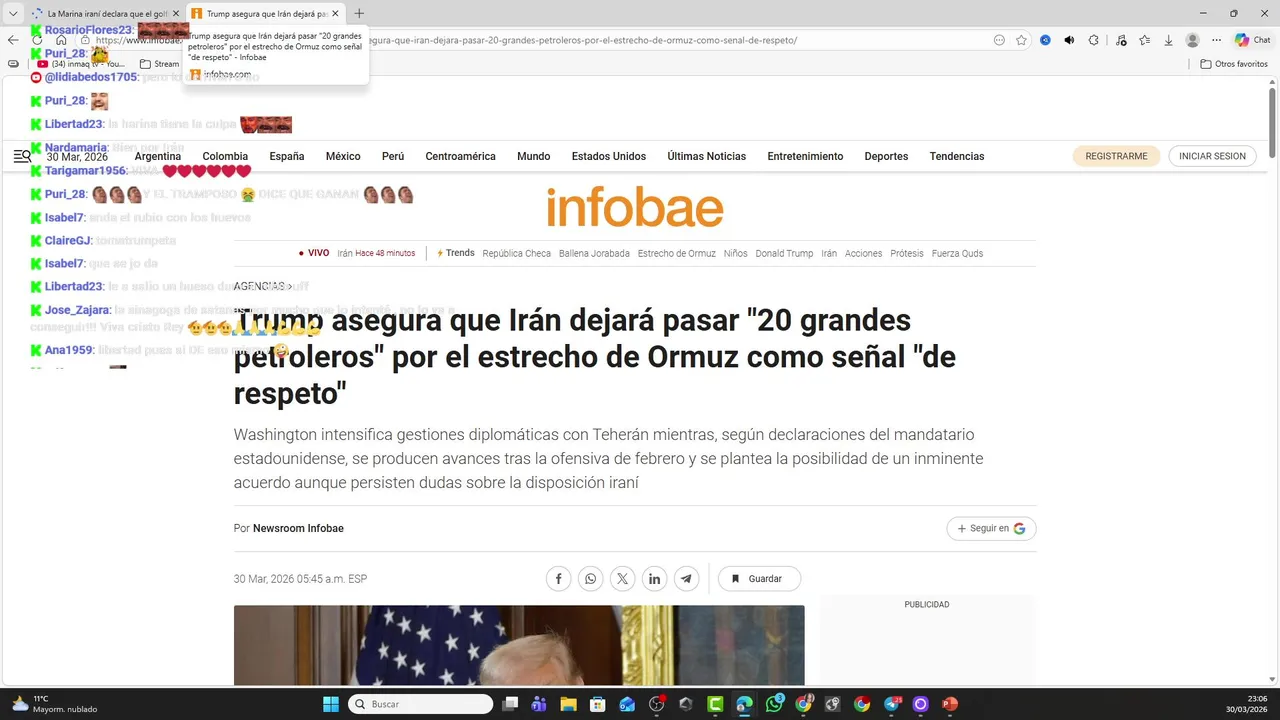Open WhatsApp from taskbar

tap(774, 704)
